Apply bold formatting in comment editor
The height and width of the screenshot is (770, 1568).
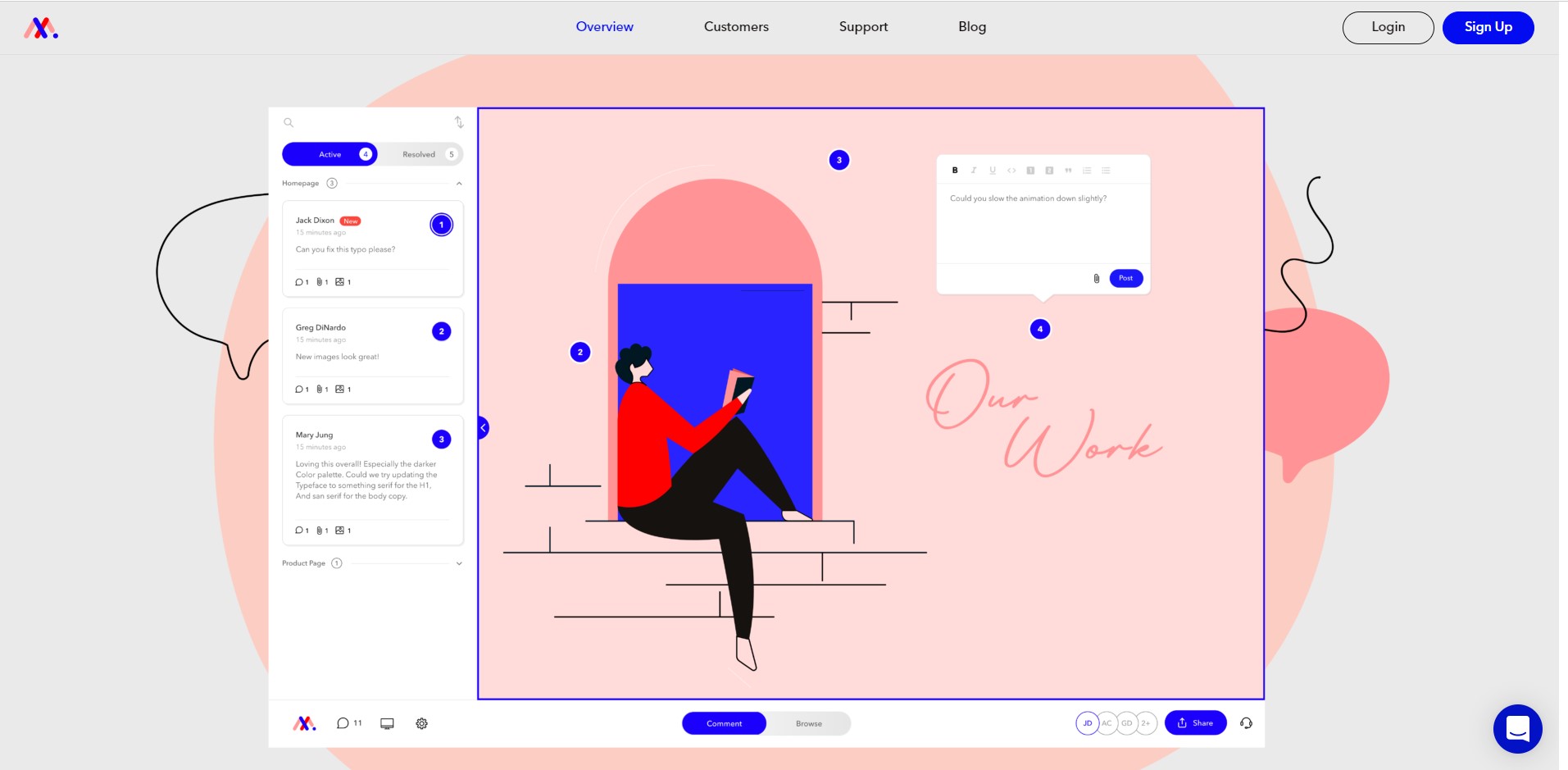click(955, 171)
